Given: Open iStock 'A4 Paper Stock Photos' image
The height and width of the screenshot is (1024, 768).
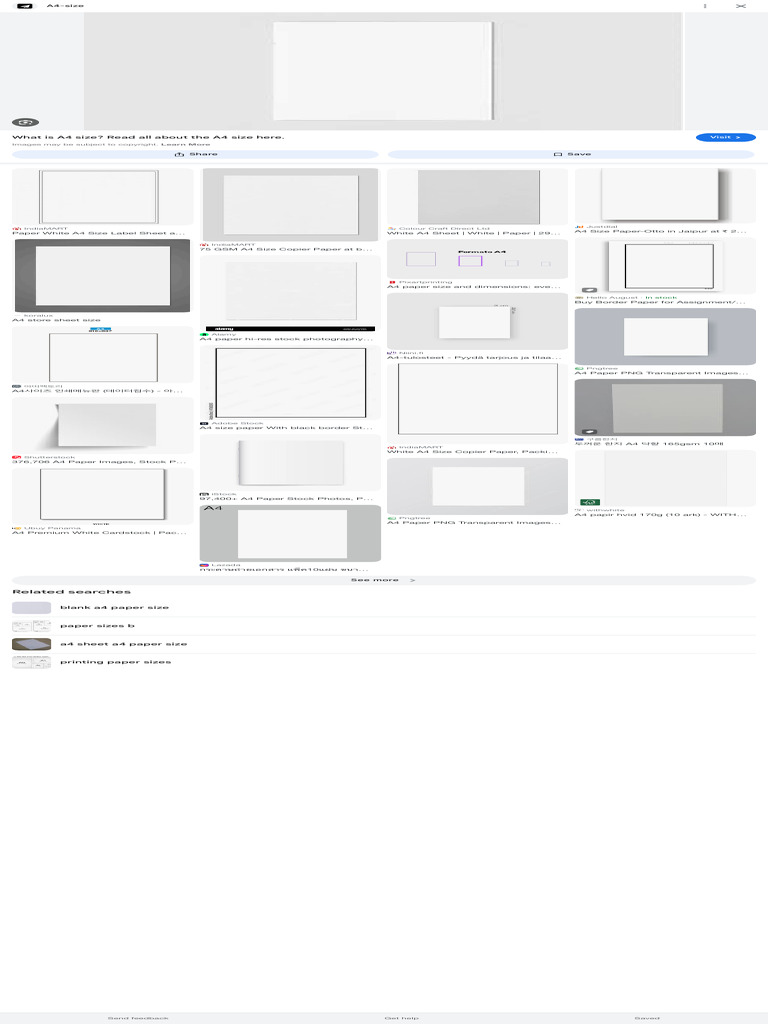Looking at the screenshot, I should pyautogui.click(x=290, y=462).
